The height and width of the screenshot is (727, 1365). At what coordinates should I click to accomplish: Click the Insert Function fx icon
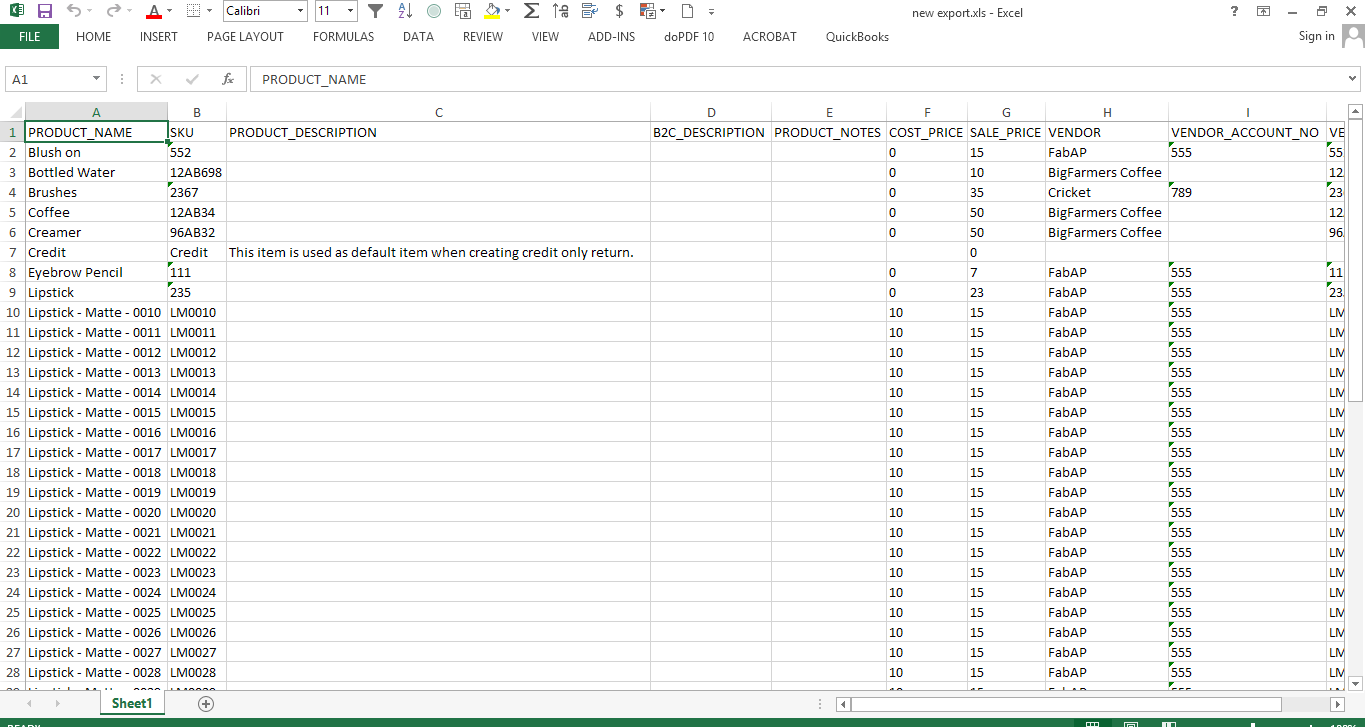pyautogui.click(x=228, y=79)
